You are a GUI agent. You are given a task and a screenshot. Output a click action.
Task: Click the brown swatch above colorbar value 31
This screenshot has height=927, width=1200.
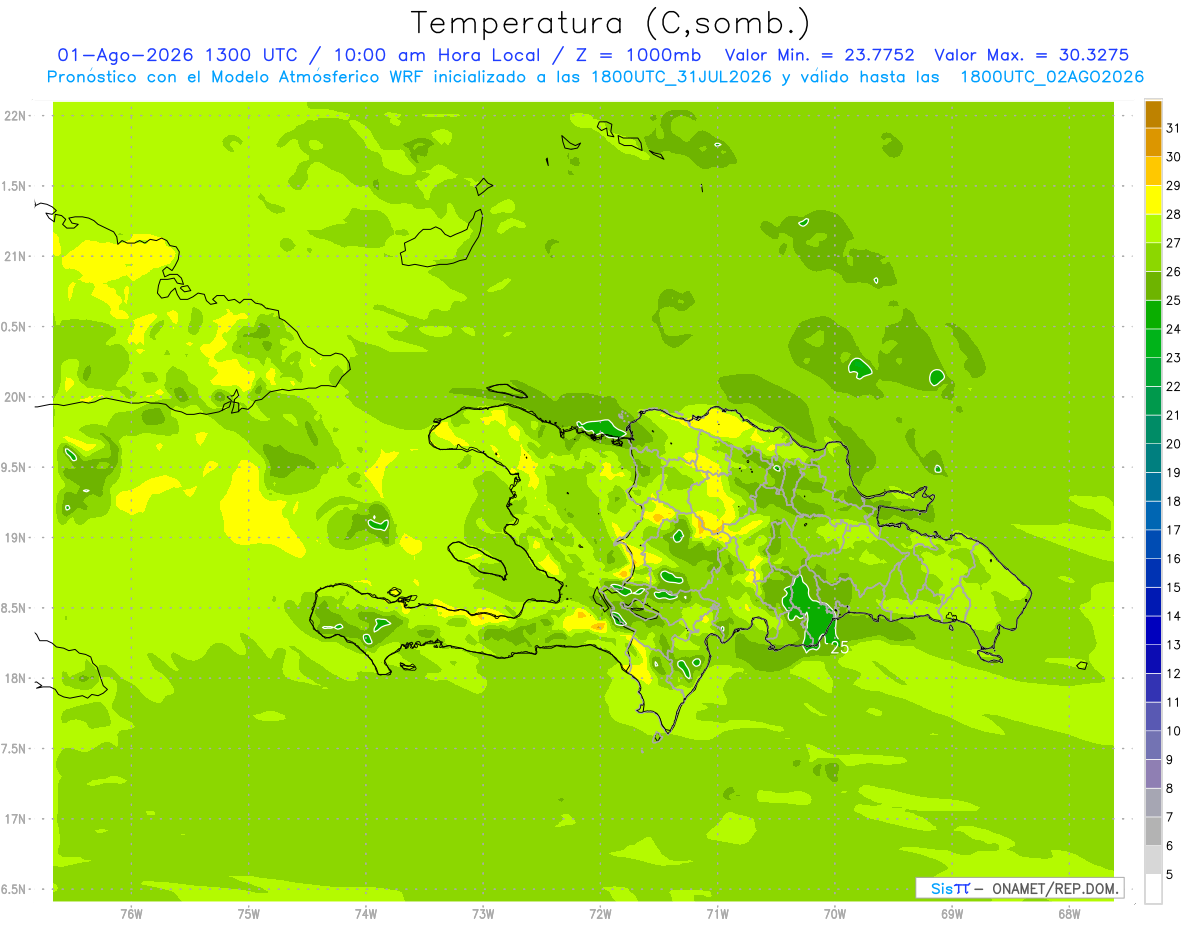coord(1153,114)
